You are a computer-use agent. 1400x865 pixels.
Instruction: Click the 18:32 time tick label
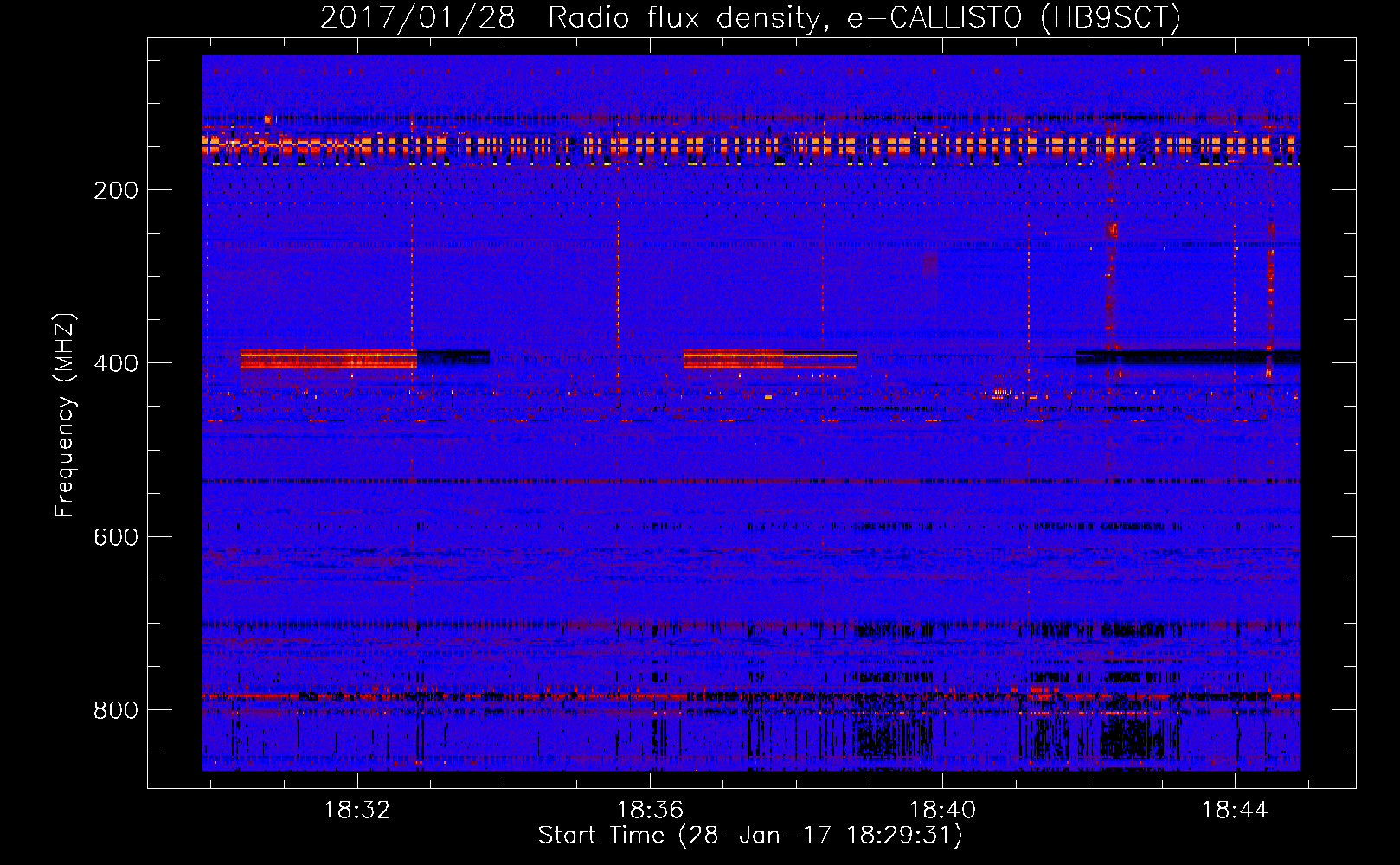click(x=356, y=810)
